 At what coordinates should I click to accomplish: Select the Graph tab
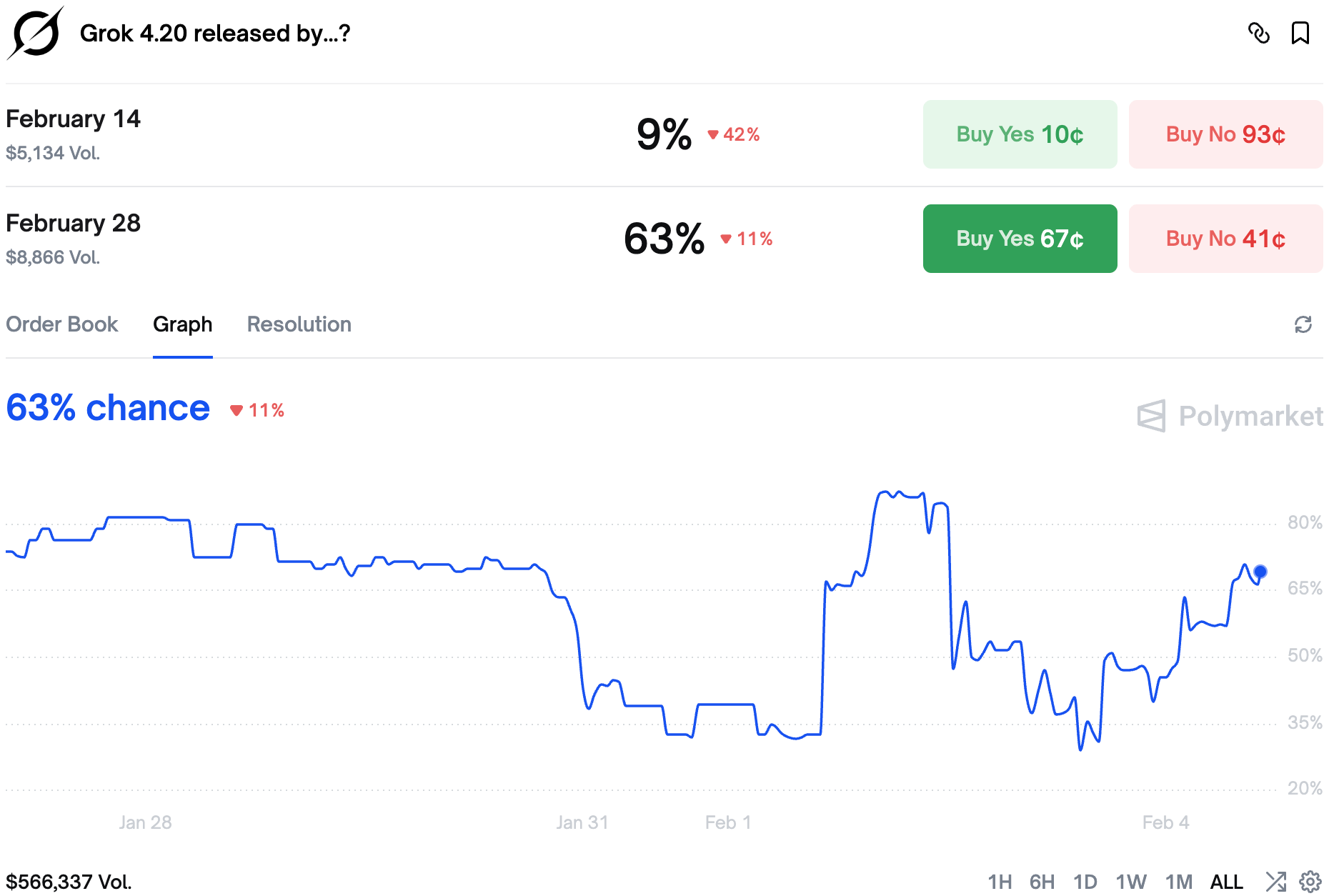click(182, 324)
